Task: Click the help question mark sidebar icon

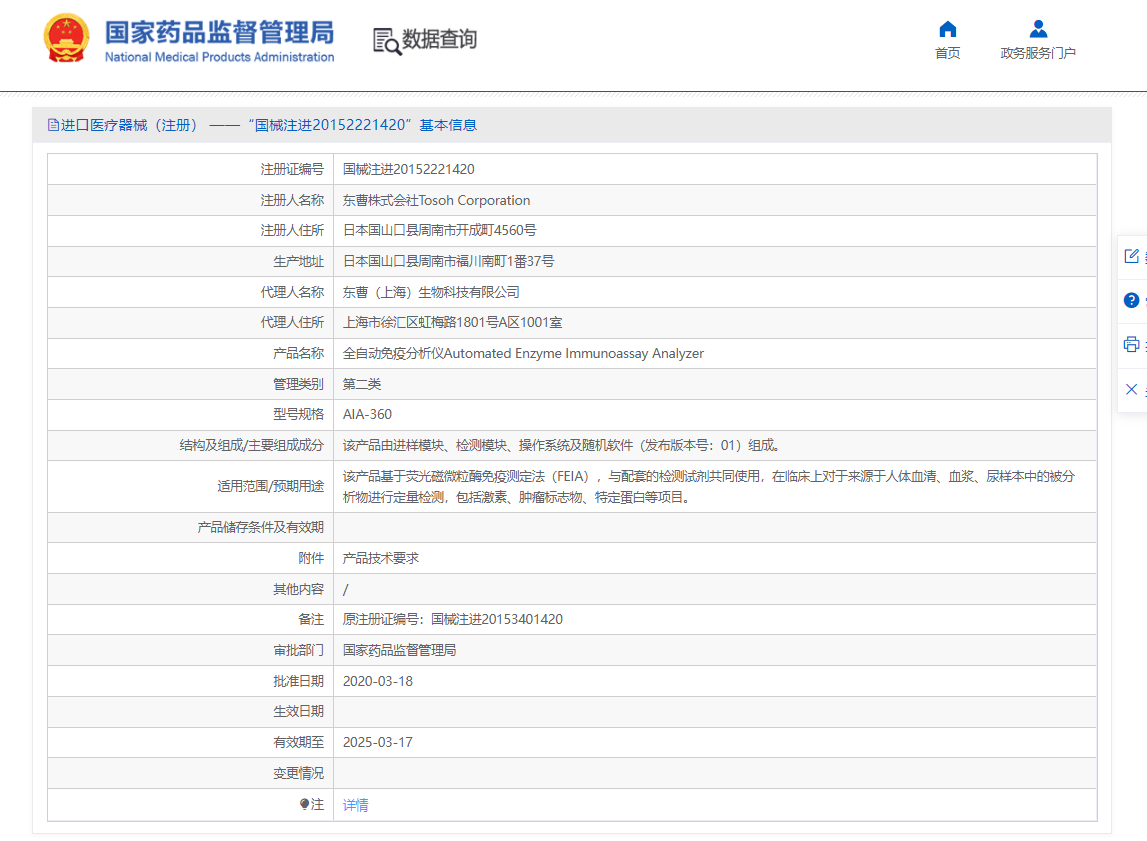Action: 1130,299
